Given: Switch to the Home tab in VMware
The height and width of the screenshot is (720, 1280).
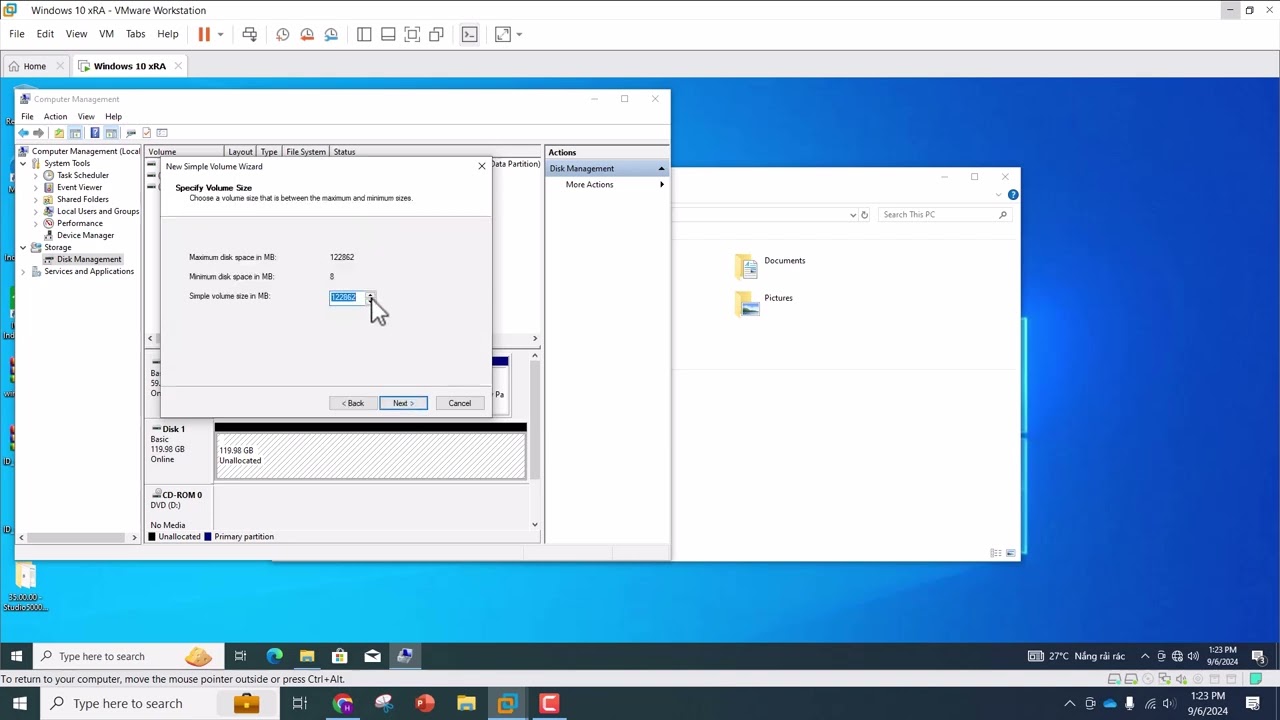Looking at the screenshot, I should tap(35, 66).
